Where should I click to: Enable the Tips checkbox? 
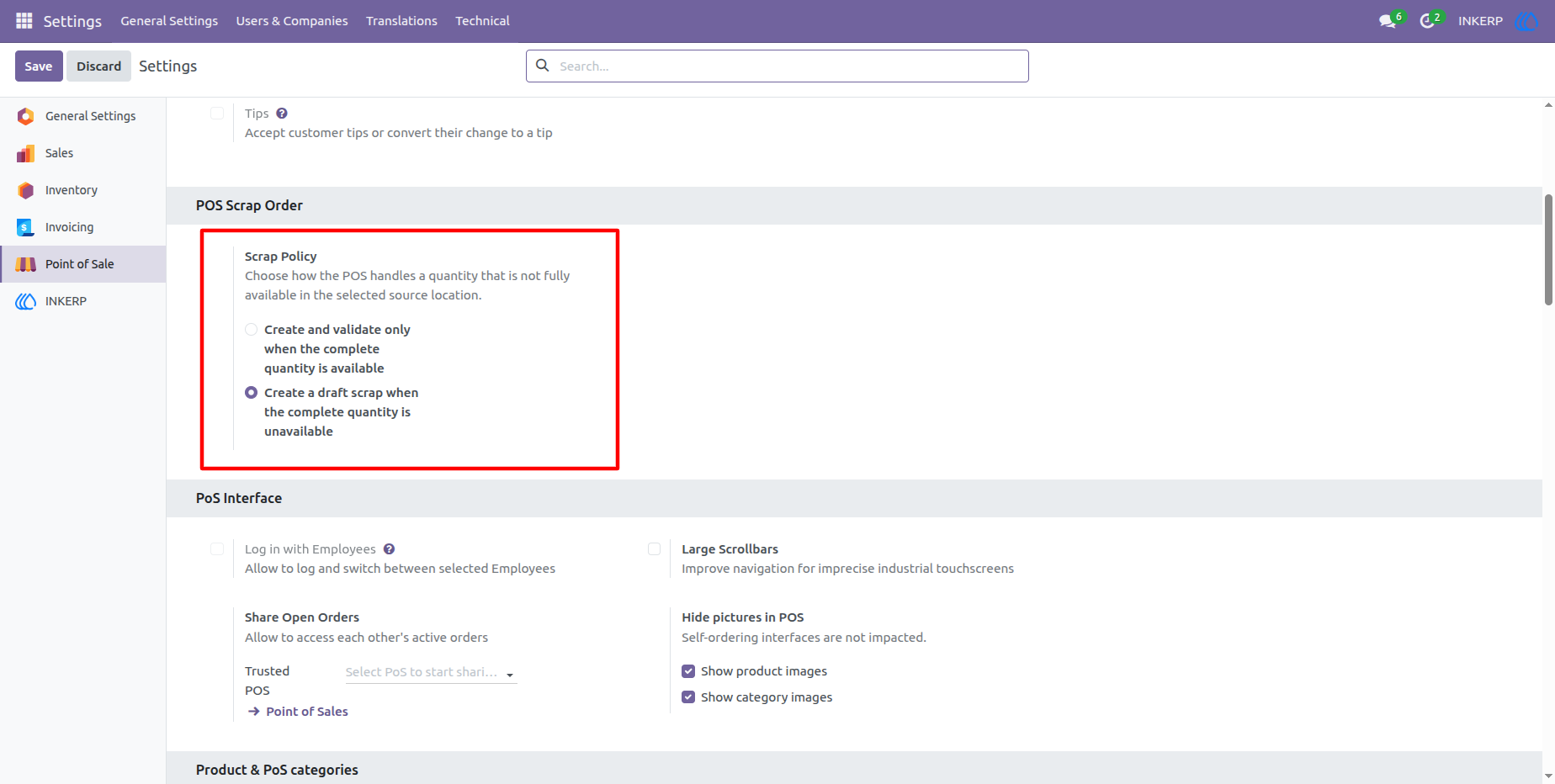tap(217, 113)
